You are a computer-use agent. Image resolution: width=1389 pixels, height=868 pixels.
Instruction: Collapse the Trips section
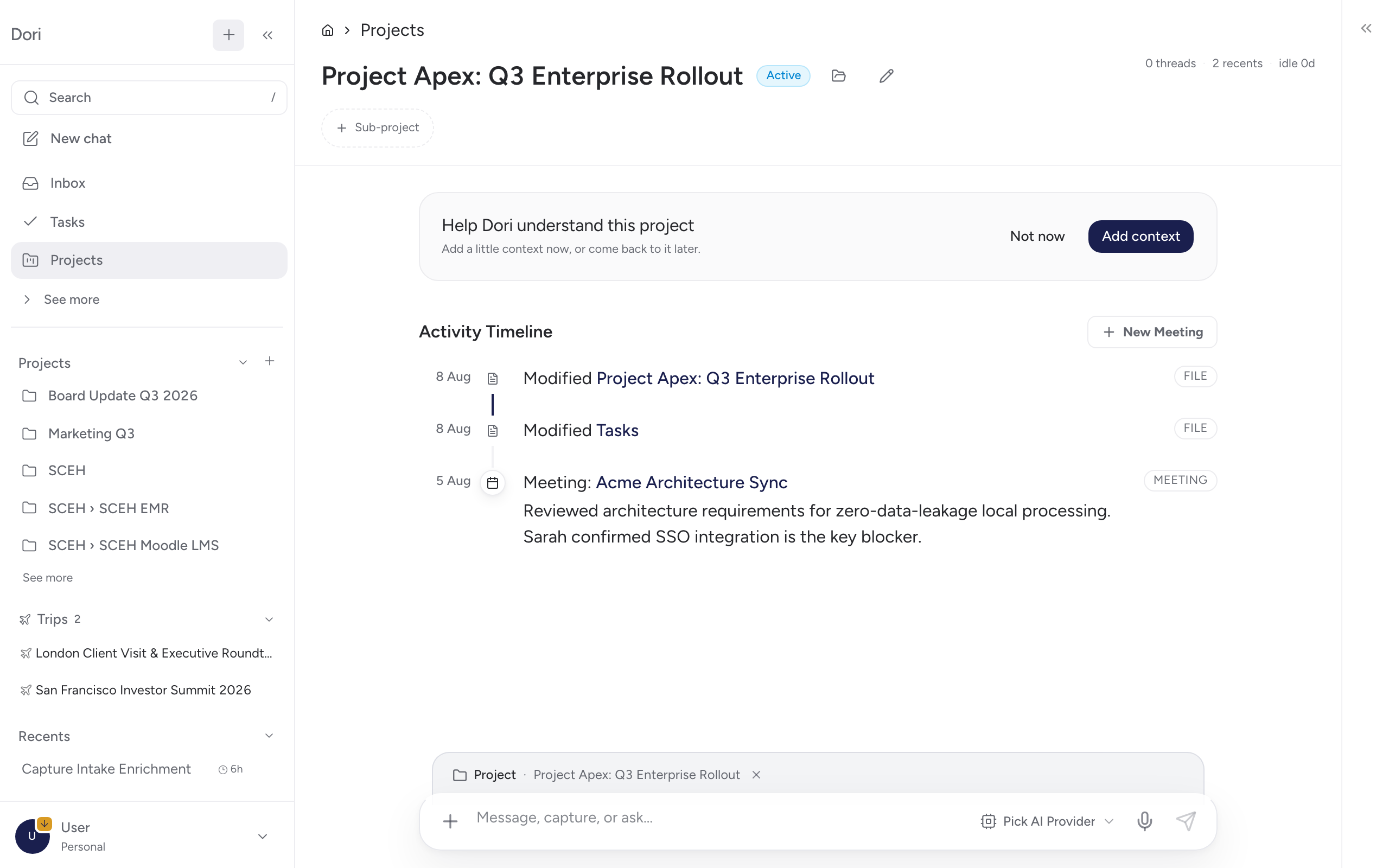[x=269, y=620]
